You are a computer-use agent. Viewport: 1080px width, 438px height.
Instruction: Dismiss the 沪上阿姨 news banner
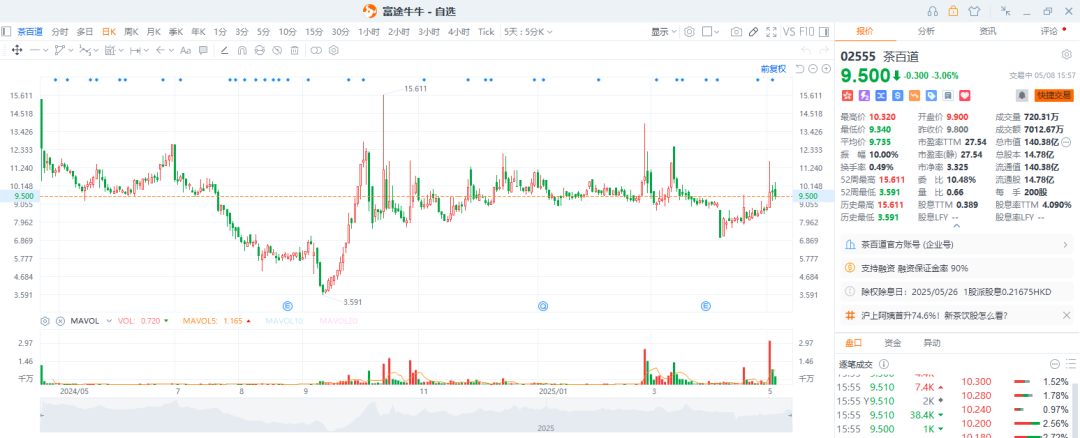coord(1066,316)
